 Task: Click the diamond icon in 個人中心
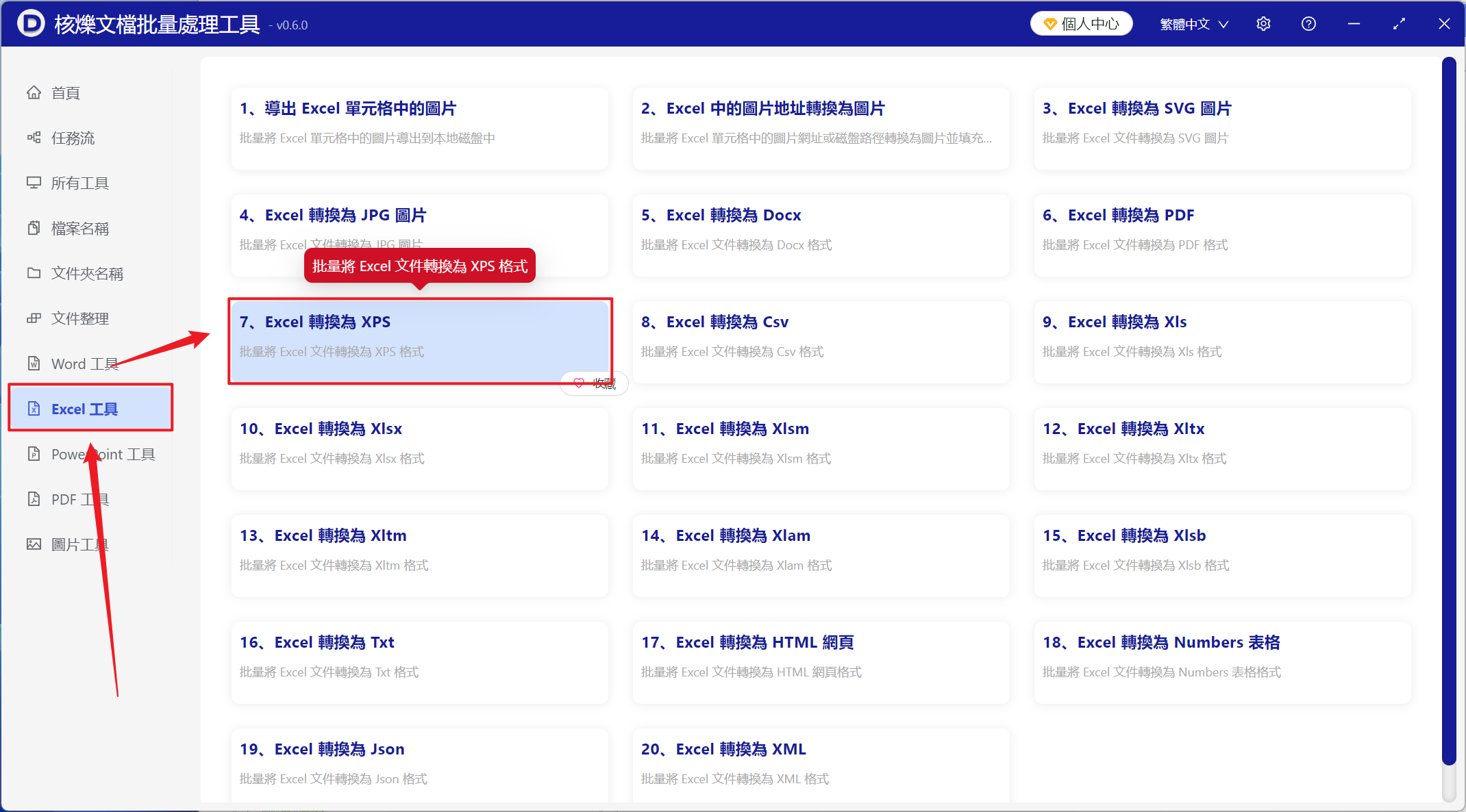pyautogui.click(x=1049, y=25)
